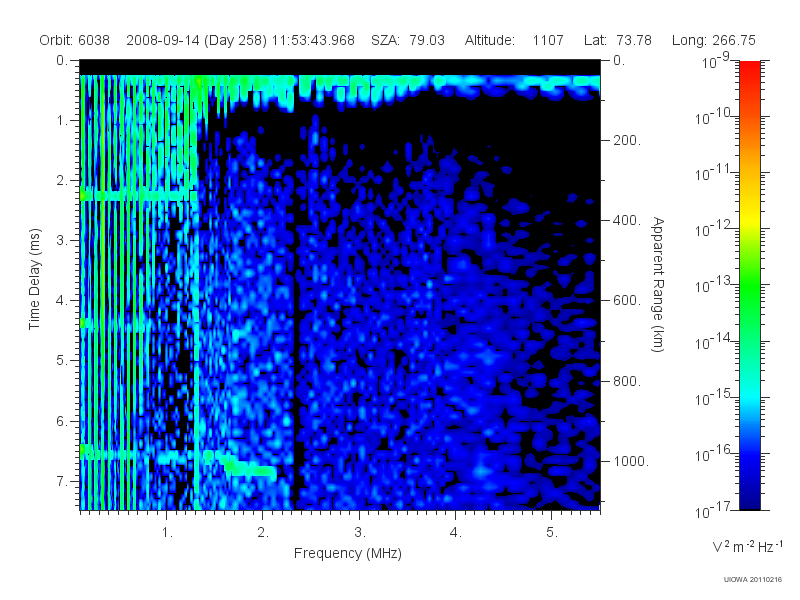Viewport: 800px width, 600px height.
Task: Click the '1000.' apparent range tick label
Action: (x=631, y=461)
